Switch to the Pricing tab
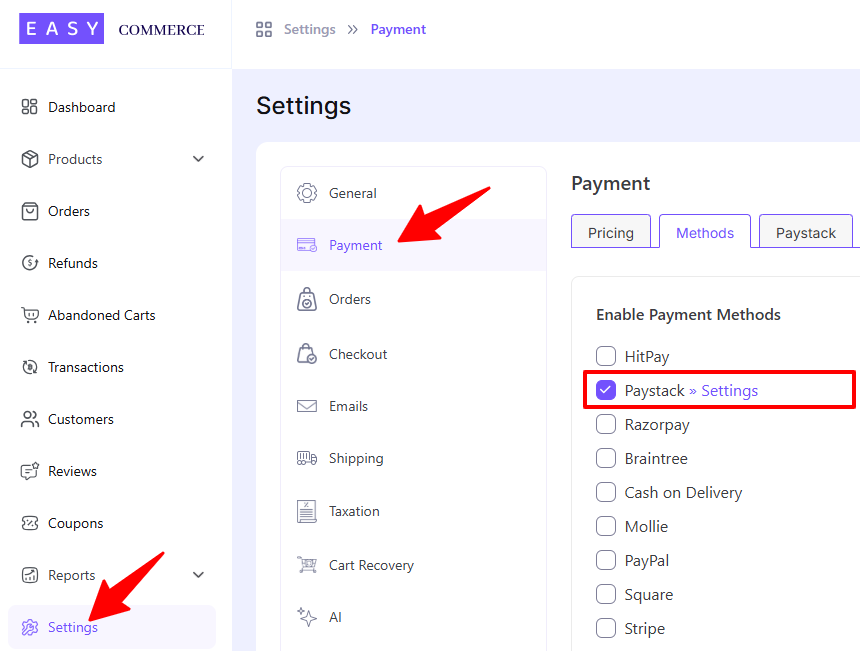The height and width of the screenshot is (651, 860). click(611, 233)
